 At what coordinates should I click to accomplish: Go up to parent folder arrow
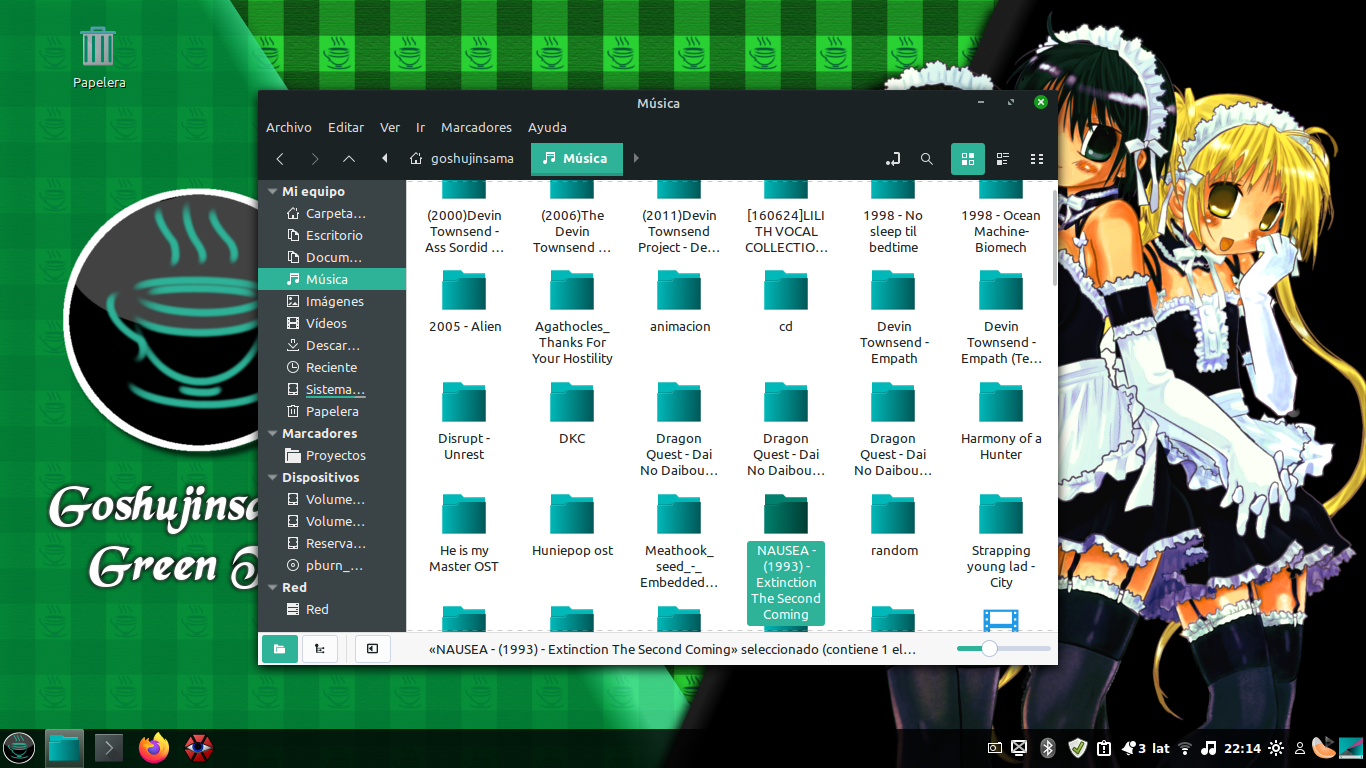[349, 159]
